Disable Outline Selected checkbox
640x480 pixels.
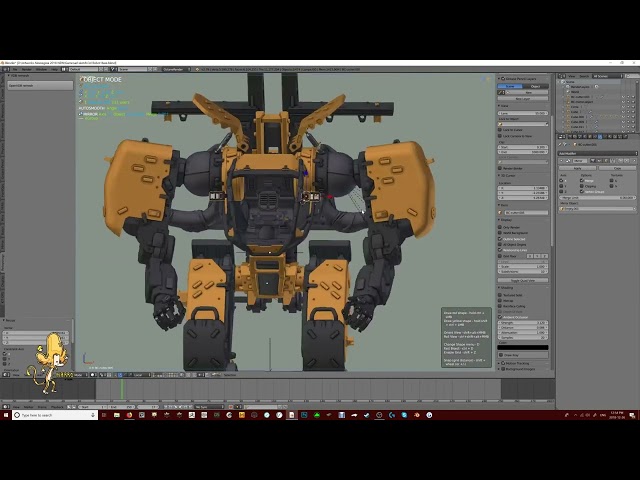[500, 239]
